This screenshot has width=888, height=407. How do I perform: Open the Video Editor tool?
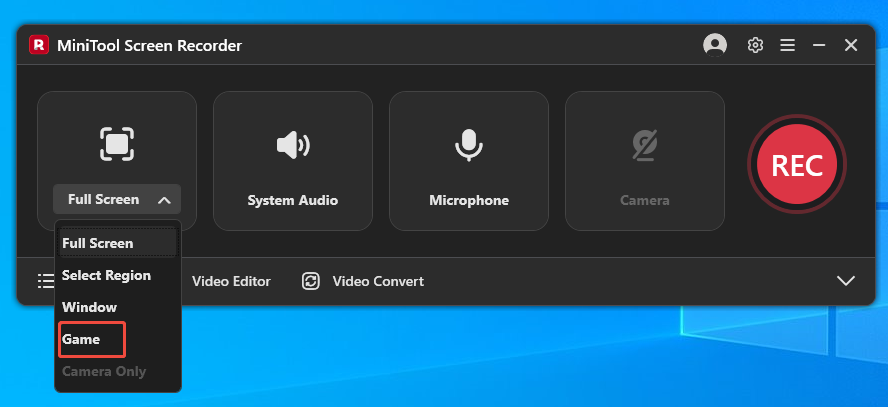point(231,281)
